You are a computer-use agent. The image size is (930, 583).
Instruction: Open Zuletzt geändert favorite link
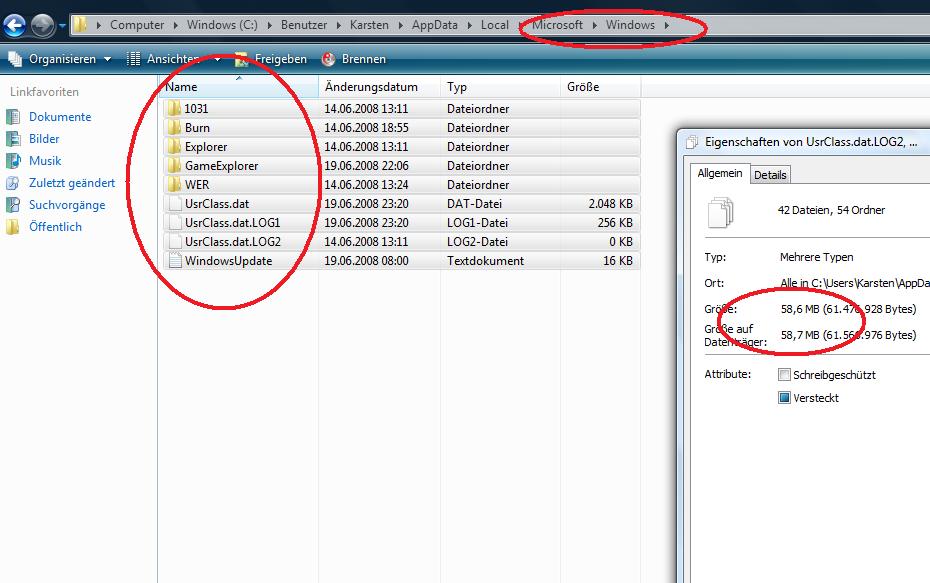72,183
